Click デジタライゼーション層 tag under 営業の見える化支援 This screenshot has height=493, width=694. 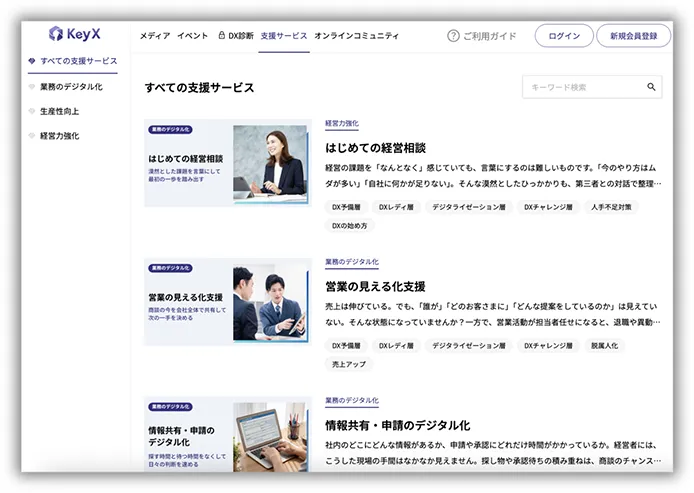(469, 346)
